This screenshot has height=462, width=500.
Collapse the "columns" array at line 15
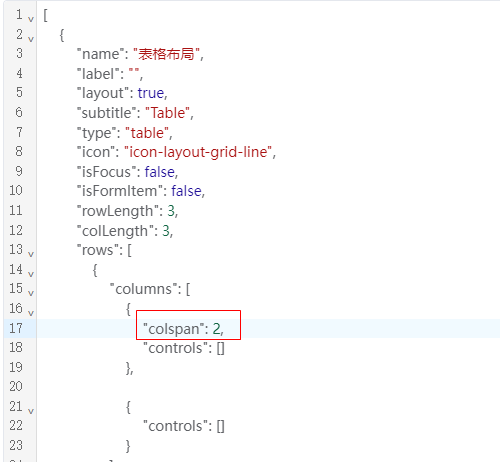point(31,293)
